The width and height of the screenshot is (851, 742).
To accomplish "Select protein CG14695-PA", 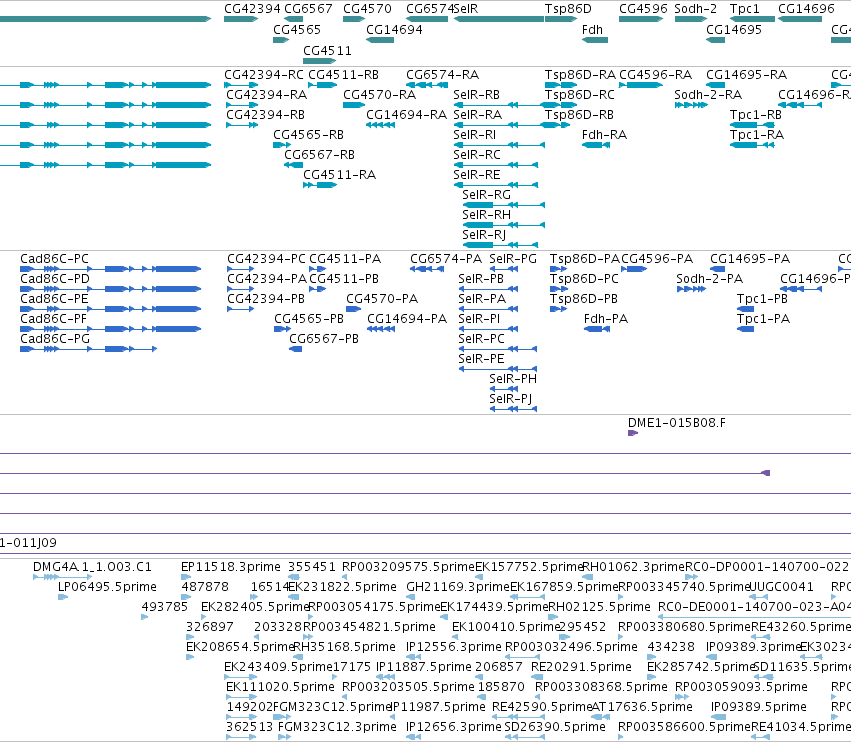I will click(x=750, y=259).
